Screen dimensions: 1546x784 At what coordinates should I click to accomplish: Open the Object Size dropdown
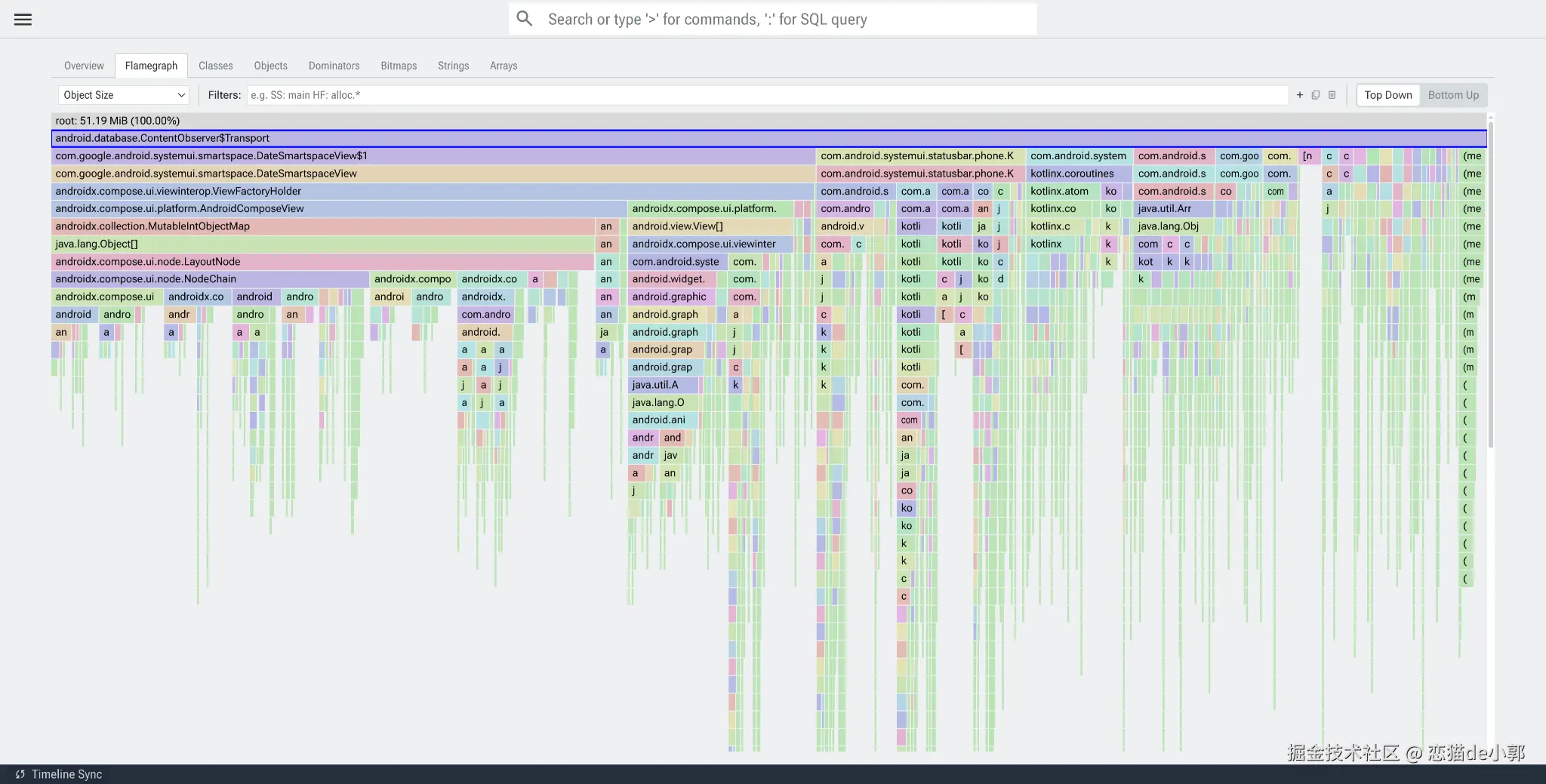click(x=123, y=95)
